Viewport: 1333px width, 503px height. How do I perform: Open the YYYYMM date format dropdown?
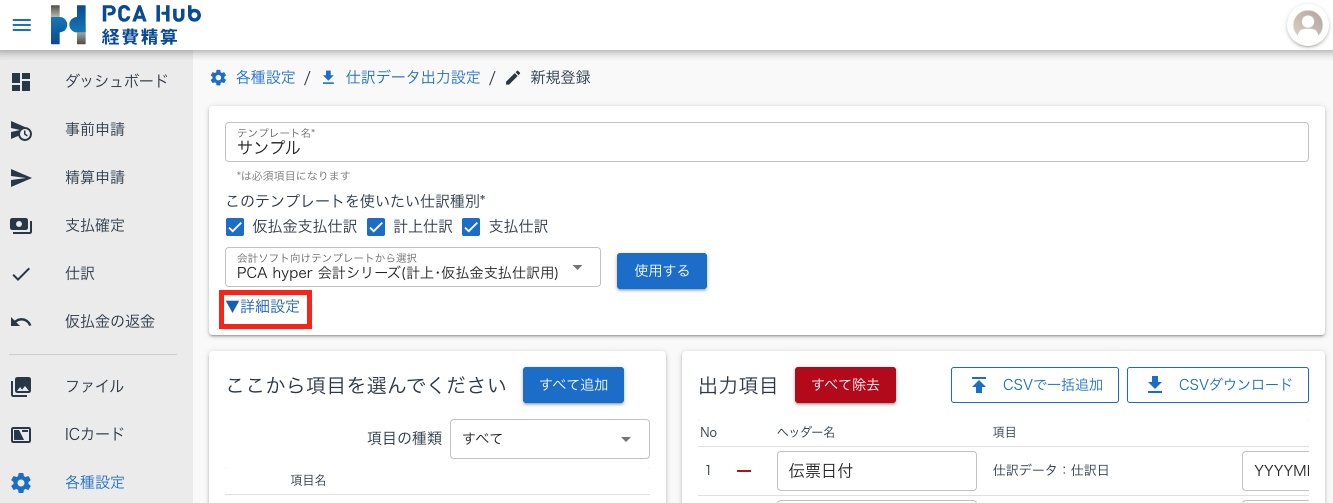[1275, 471]
